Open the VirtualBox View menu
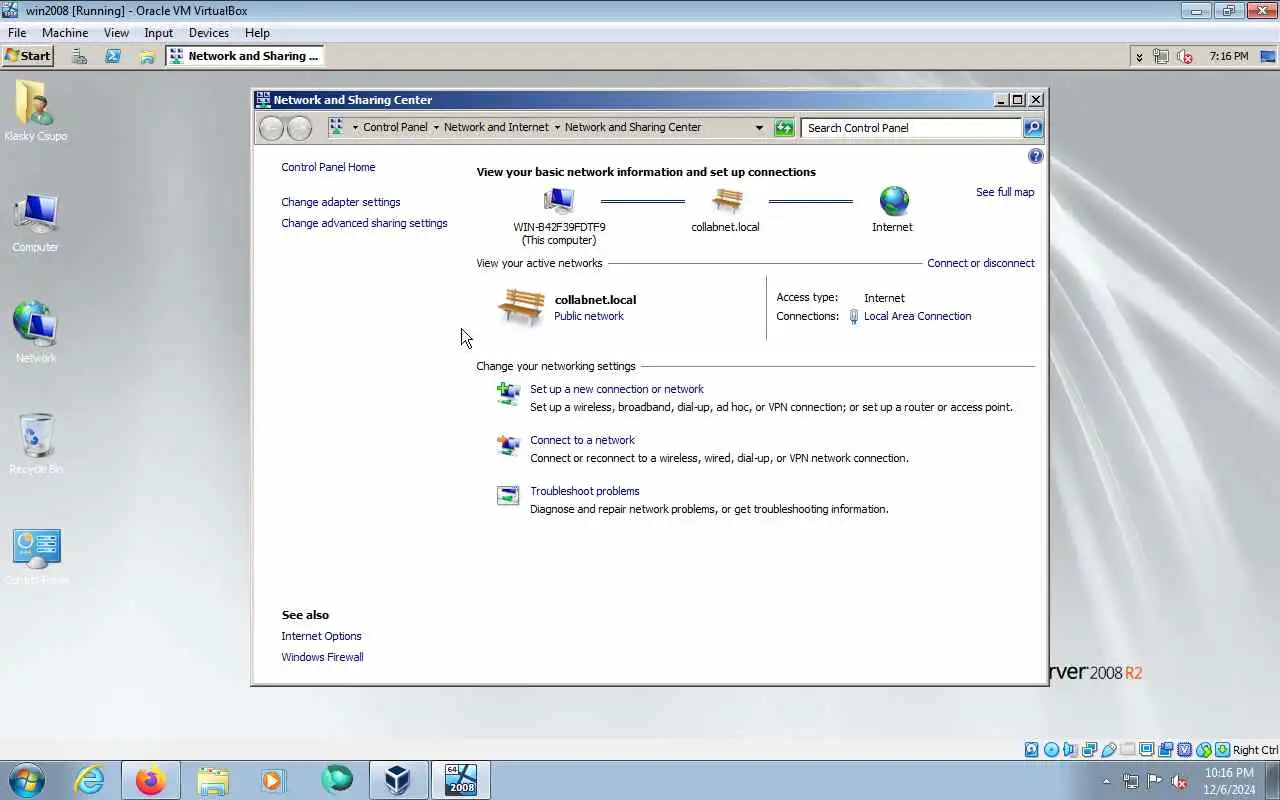1280x800 pixels. coord(116,33)
